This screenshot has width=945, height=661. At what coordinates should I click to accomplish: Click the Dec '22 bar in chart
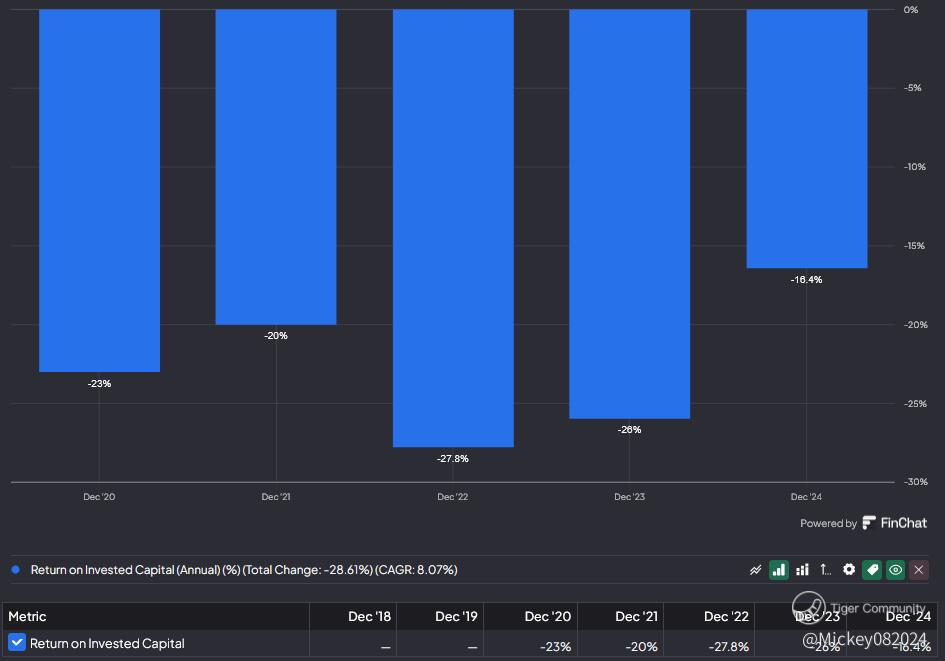coord(453,228)
